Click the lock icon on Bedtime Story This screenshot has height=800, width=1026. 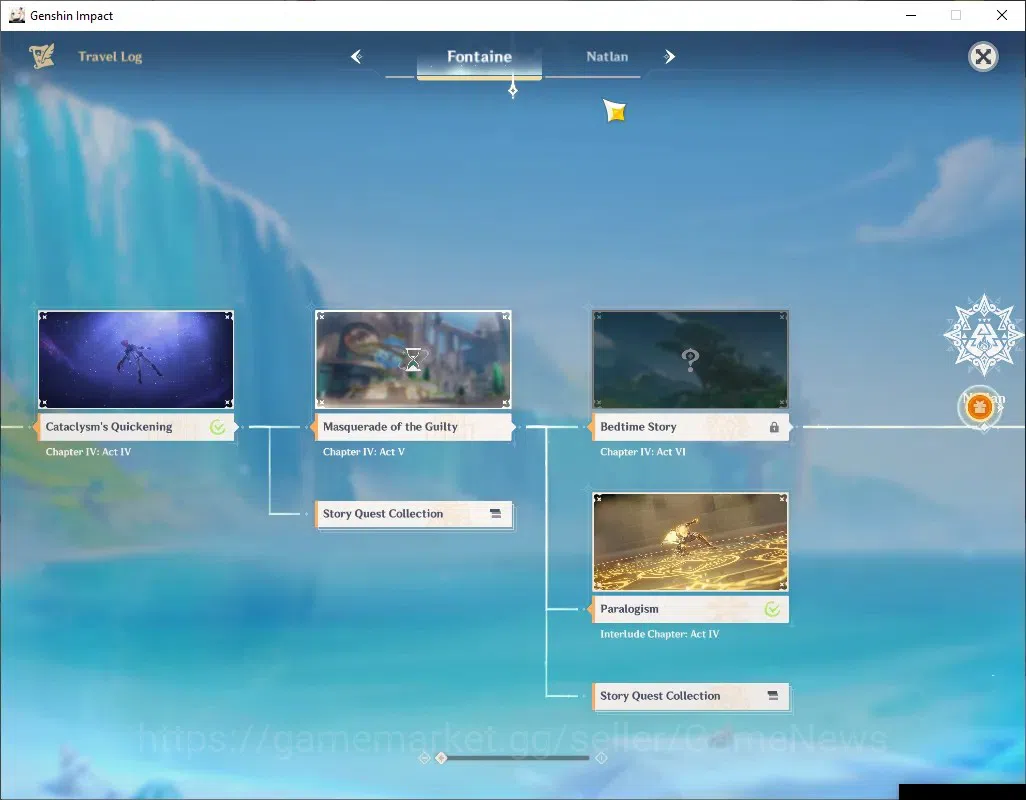(x=774, y=427)
